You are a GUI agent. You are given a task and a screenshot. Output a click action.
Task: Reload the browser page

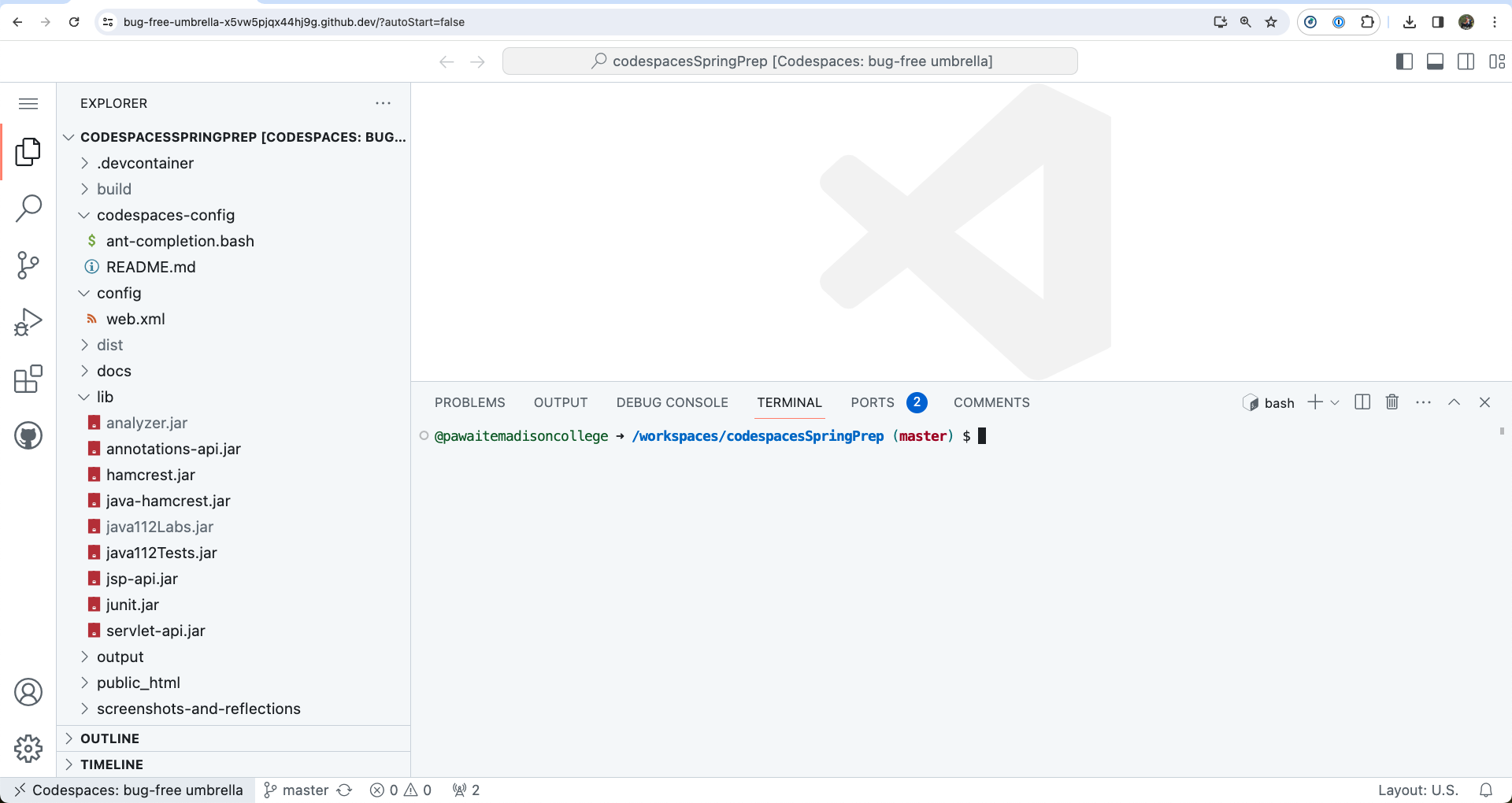click(74, 22)
